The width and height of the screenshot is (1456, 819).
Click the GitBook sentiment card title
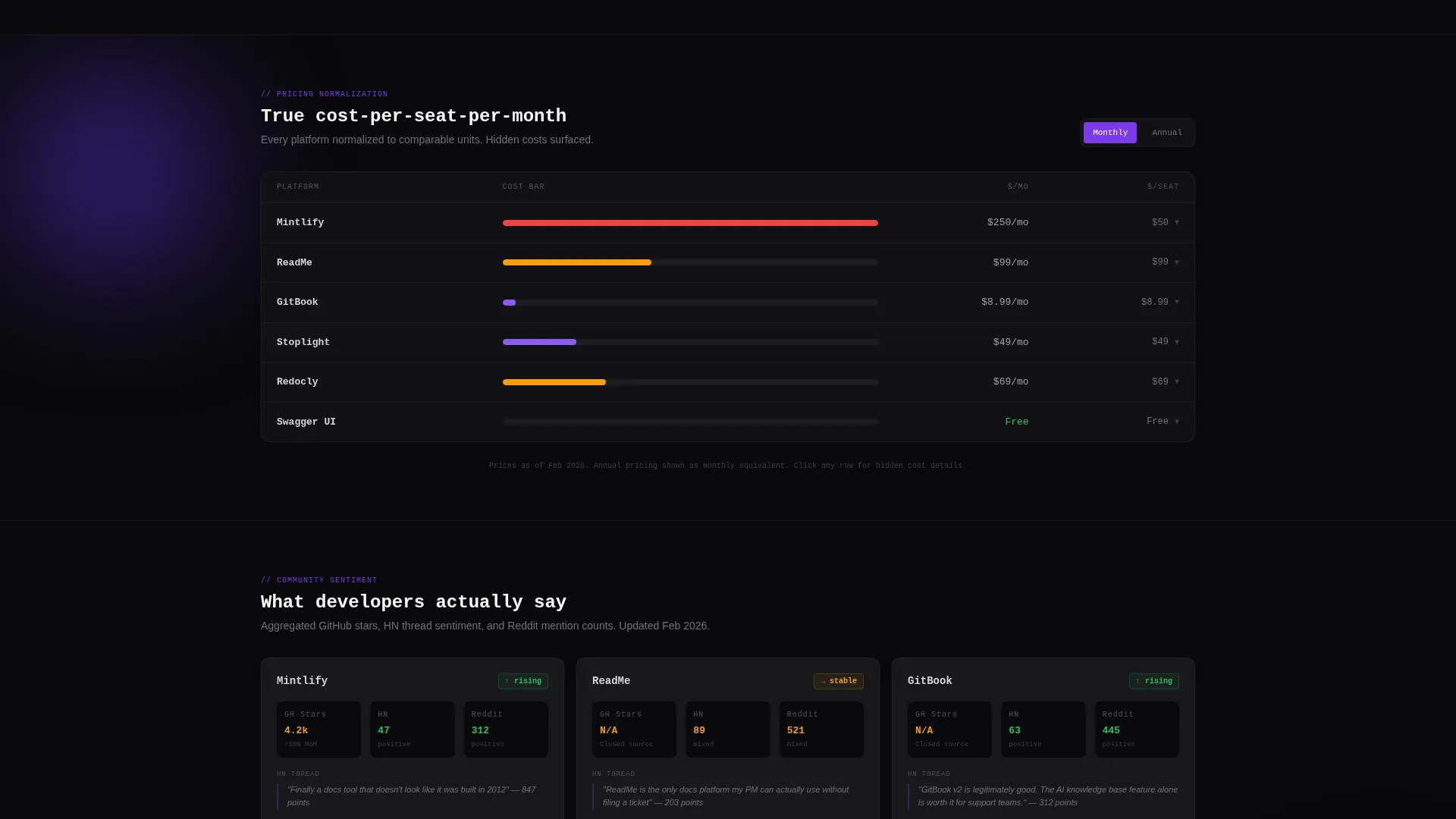tap(930, 681)
